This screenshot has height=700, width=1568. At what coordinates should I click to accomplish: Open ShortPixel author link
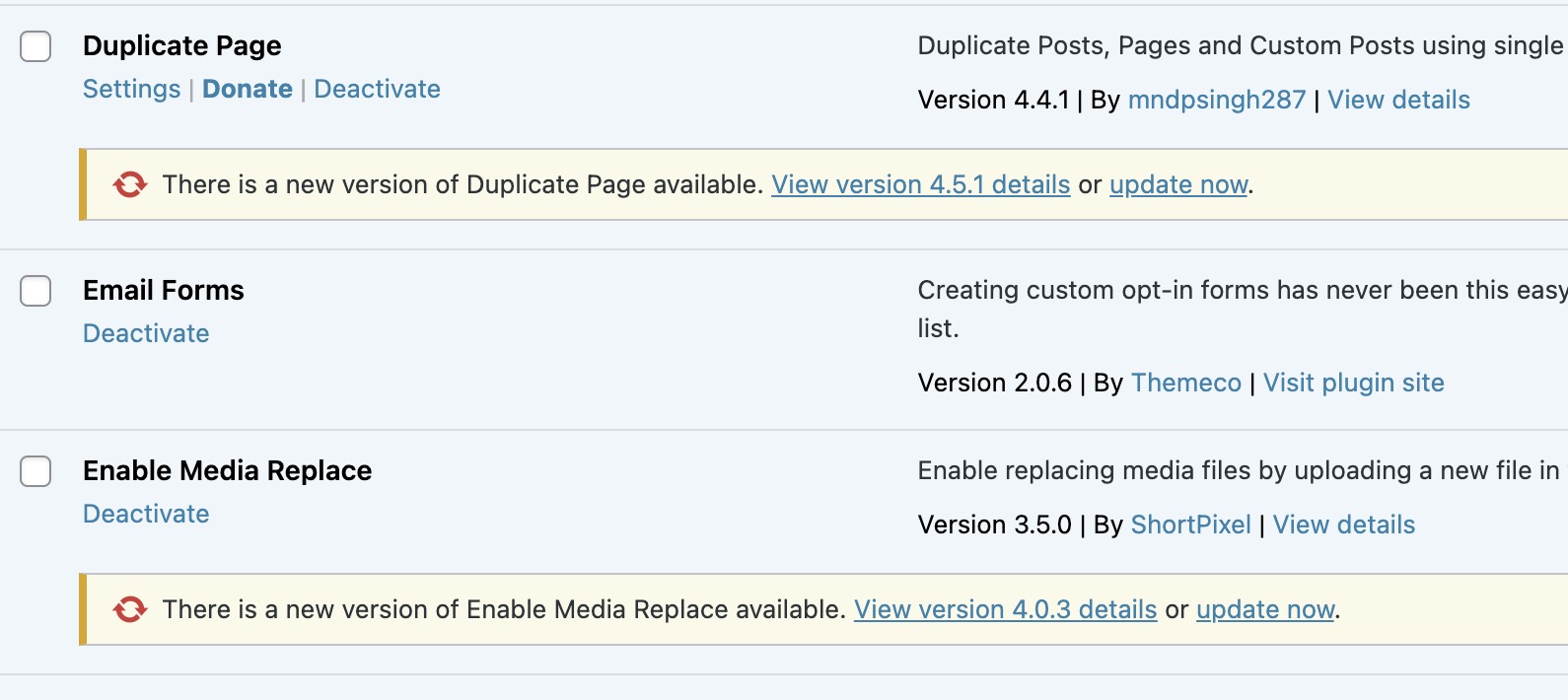(1190, 525)
